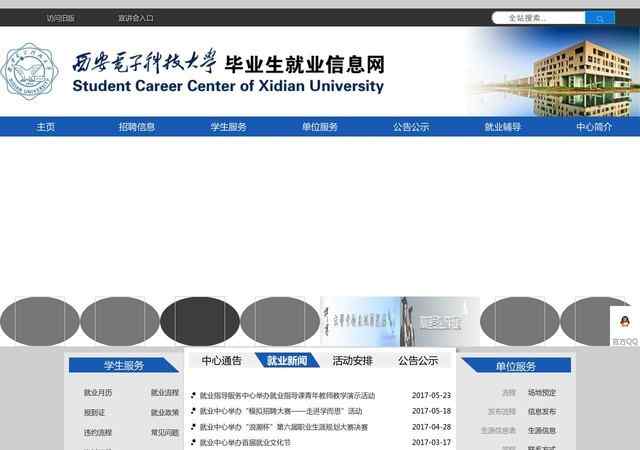The image size is (640, 450).
Task: Open 招聘信息 in the navigation bar
Action: (137, 127)
